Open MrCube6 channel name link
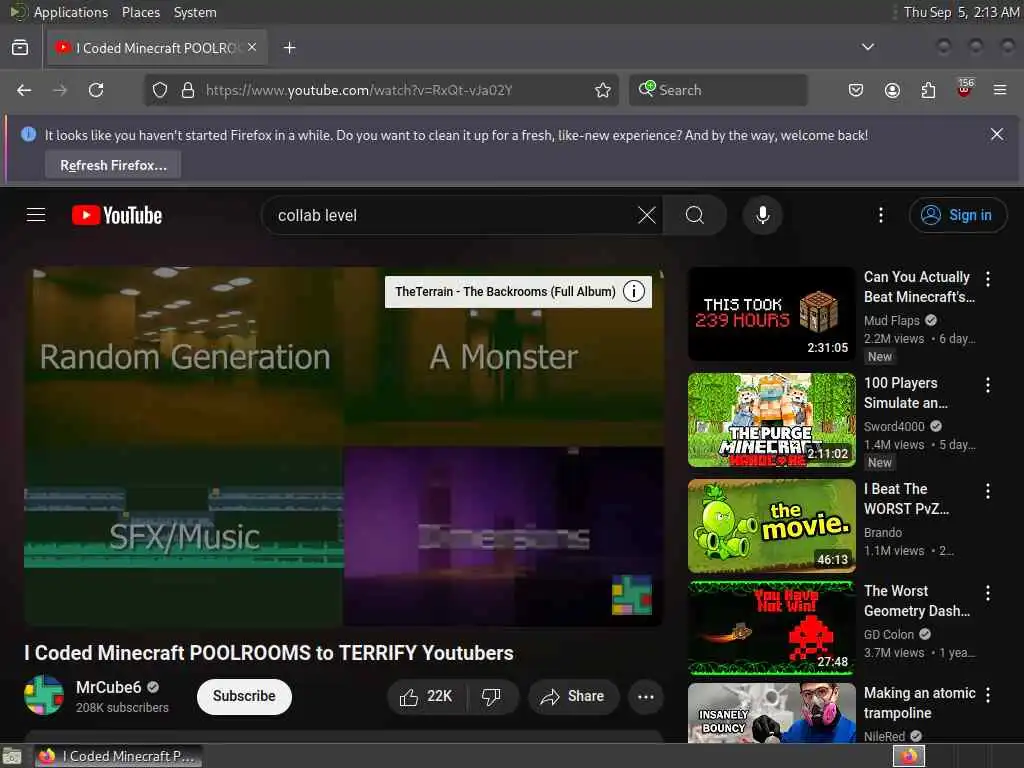Viewport: 1024px width, 768px height. click(x=108, y=687)
